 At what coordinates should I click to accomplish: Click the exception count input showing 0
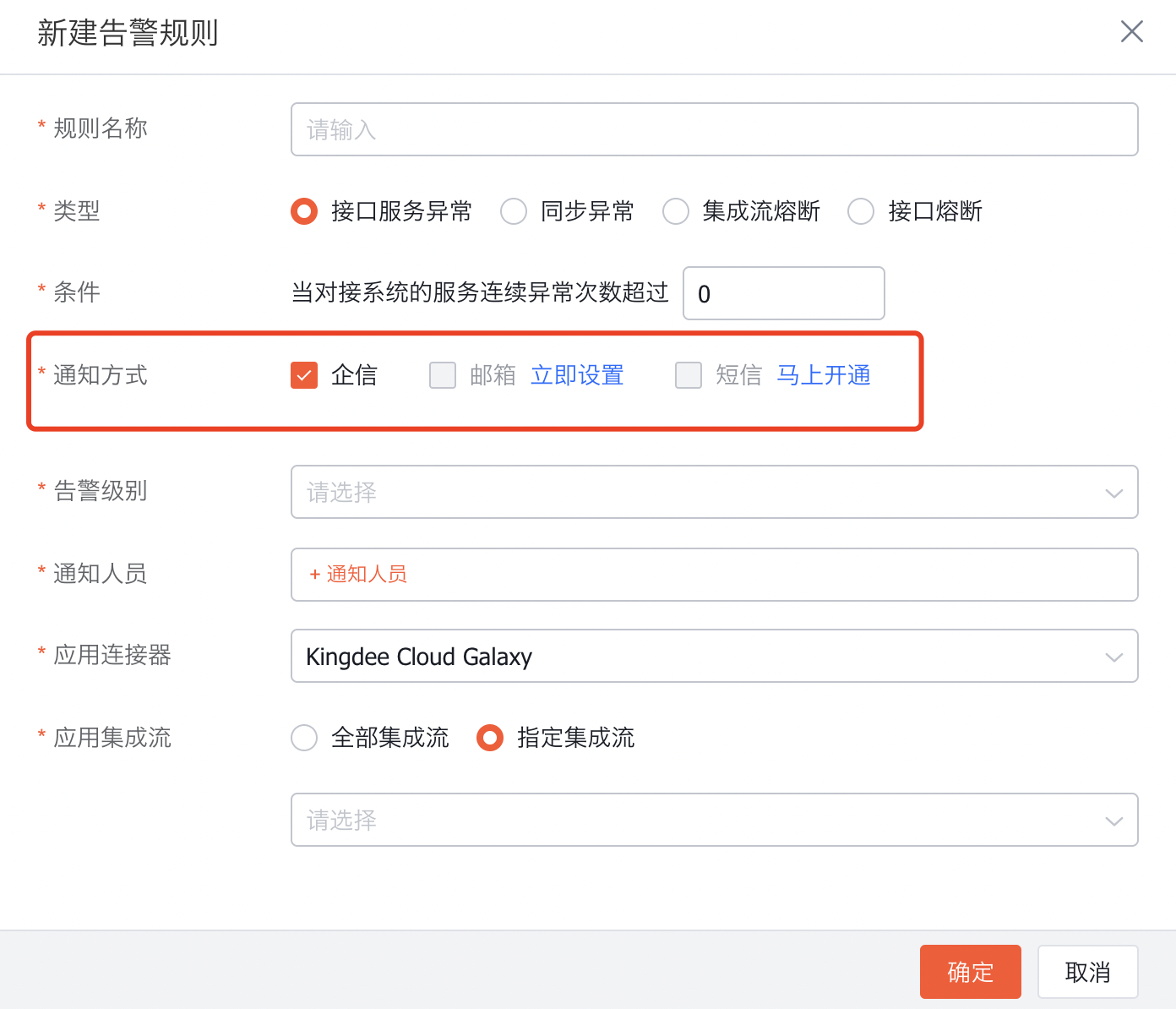point(783,293)
